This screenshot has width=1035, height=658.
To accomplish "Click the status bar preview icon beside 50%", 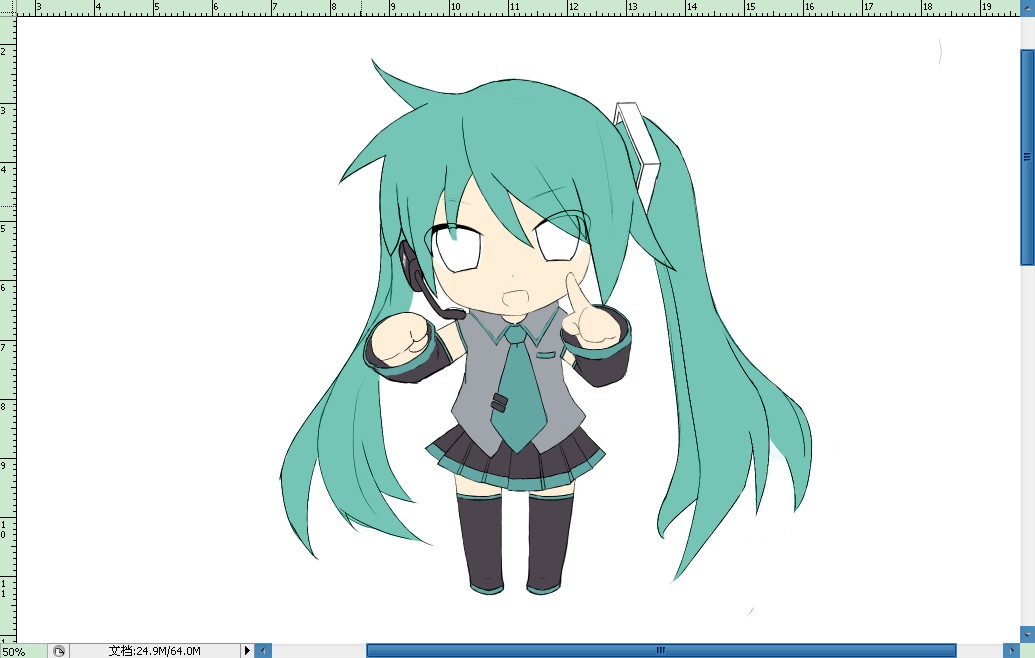I will tap(59, 651).
